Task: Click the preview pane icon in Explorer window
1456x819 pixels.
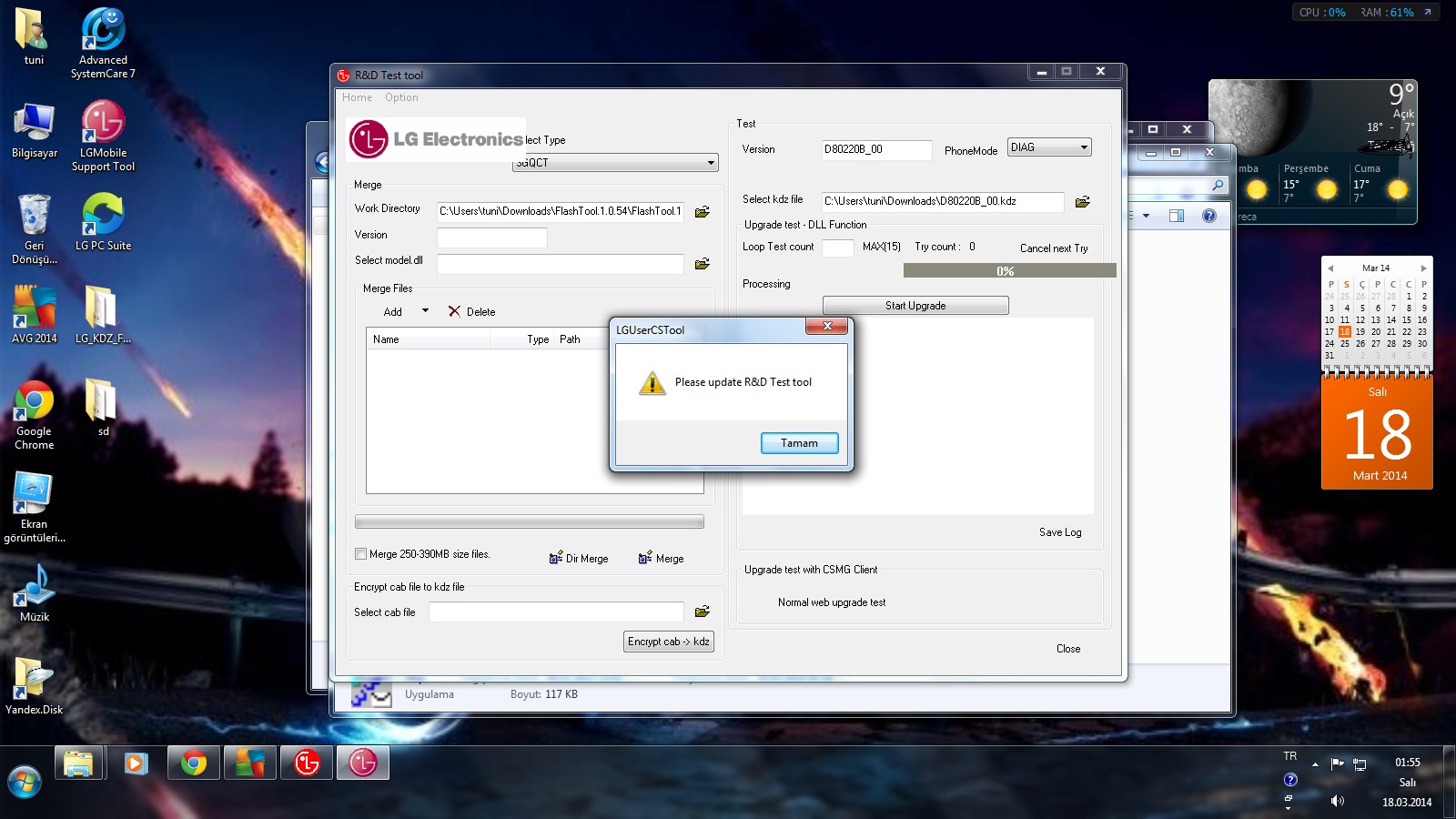Action: [1176, 216]
